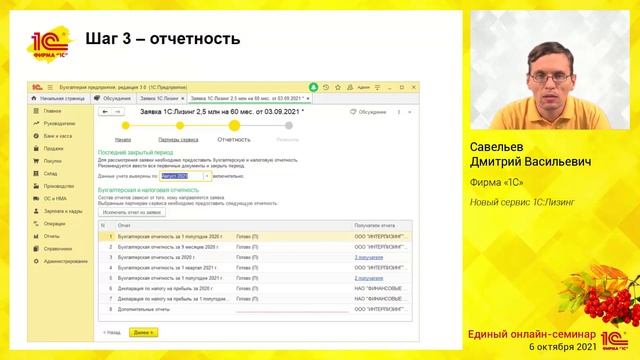This screenshot has width=640, height=360.
Task: Open the vertical dots more-actions menu
Action: tap(399, 112)
